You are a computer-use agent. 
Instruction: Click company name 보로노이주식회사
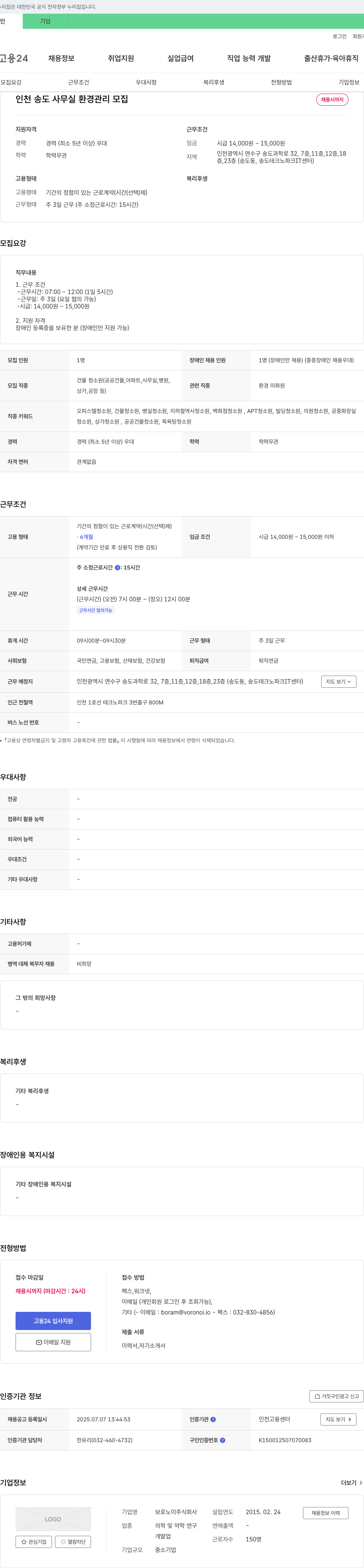tap(176, 1512)
